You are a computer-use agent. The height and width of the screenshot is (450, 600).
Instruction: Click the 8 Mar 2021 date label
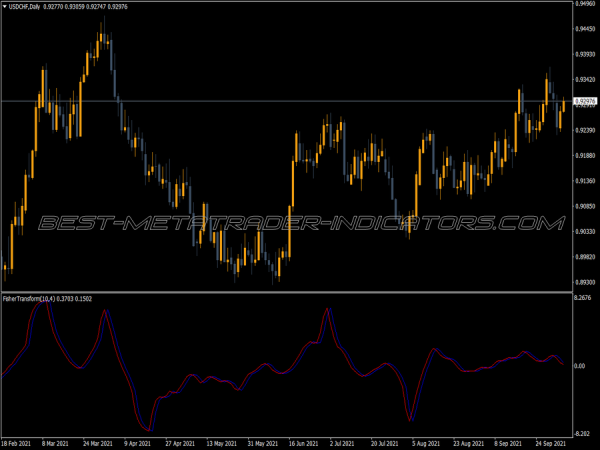(x=55, y=444)
